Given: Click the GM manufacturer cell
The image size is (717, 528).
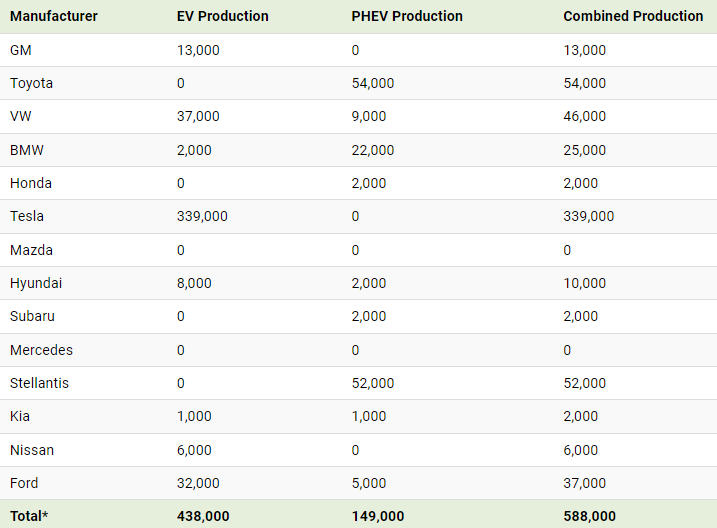Looking at the screenshot, I should point(21,50).
